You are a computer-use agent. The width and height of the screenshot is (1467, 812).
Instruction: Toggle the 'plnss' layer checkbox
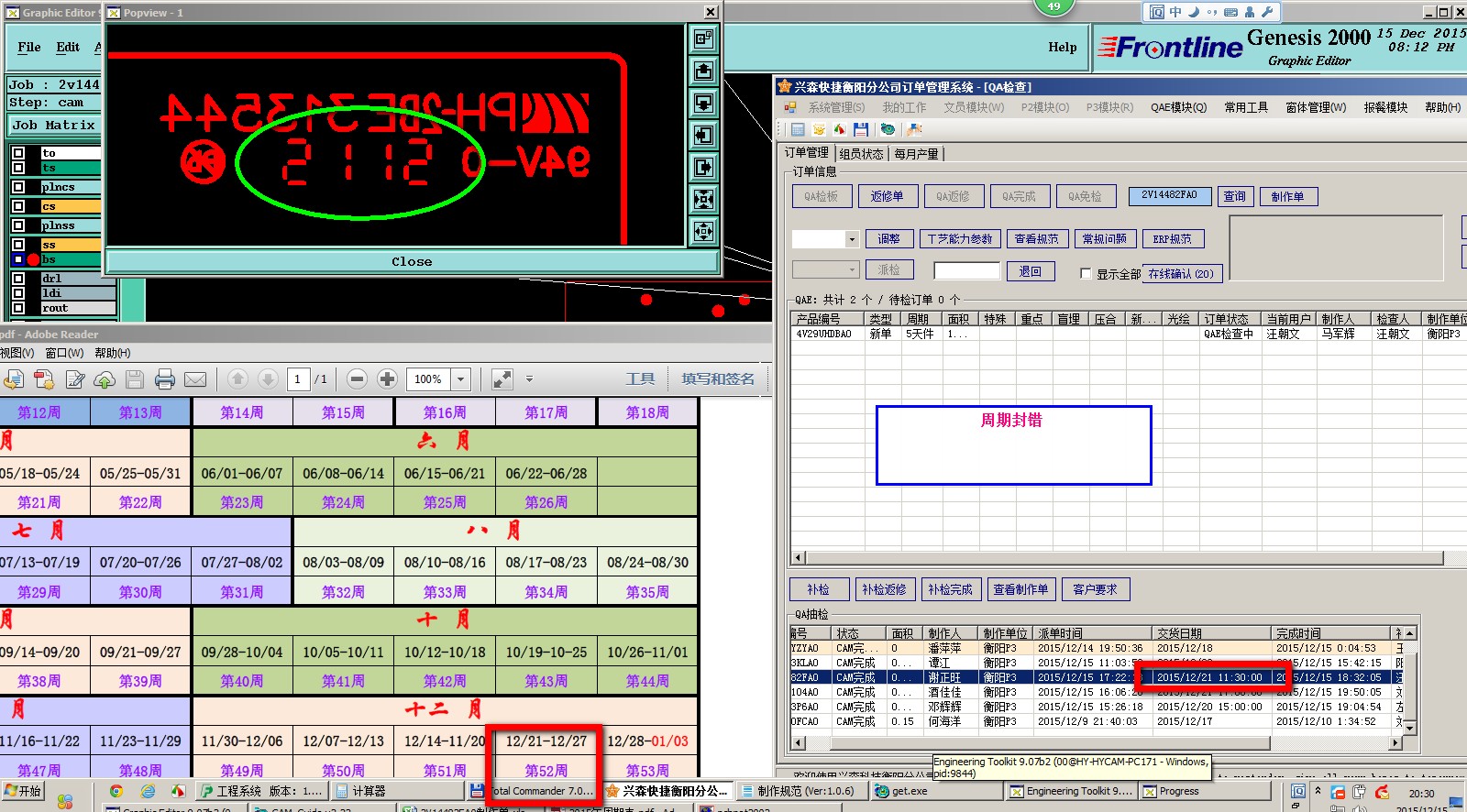click(x=18, y=225)
